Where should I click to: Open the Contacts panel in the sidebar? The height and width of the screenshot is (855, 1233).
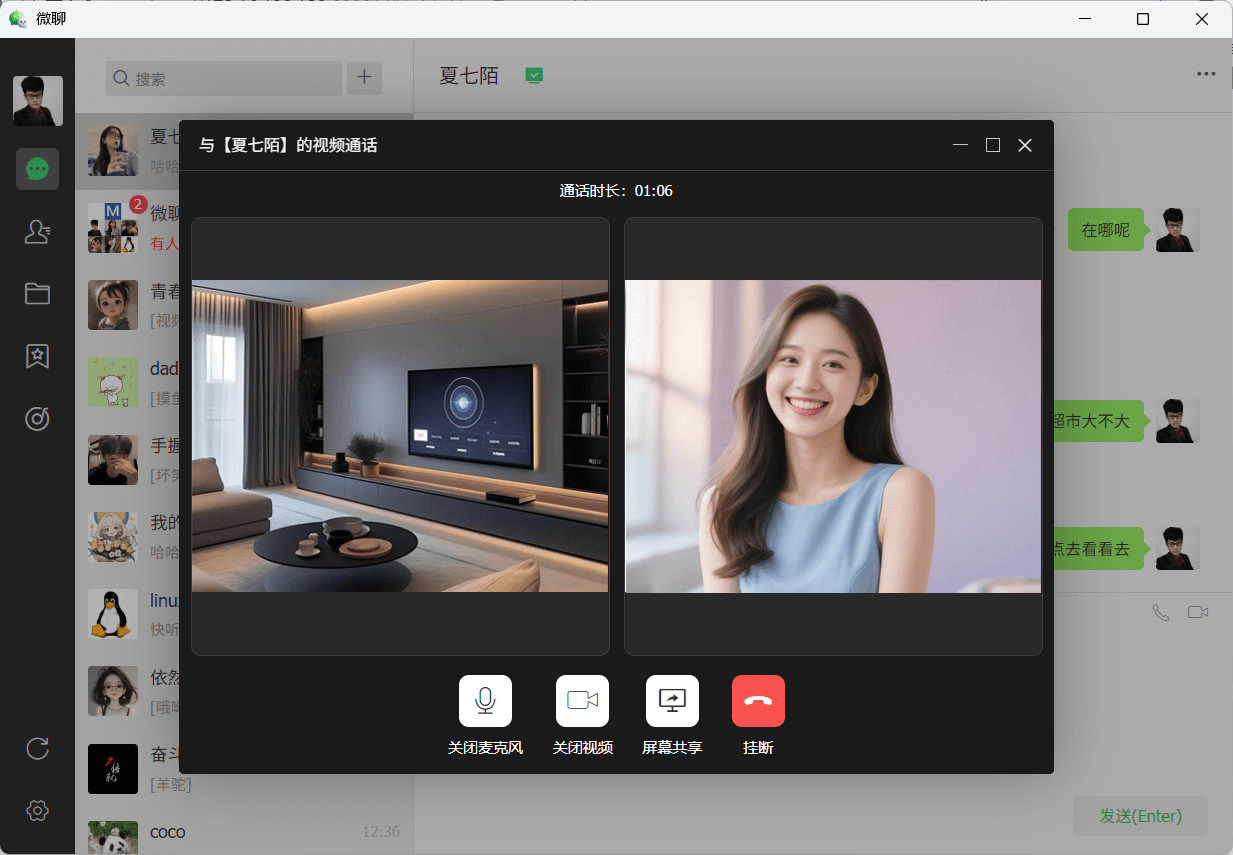coord(37,231)
